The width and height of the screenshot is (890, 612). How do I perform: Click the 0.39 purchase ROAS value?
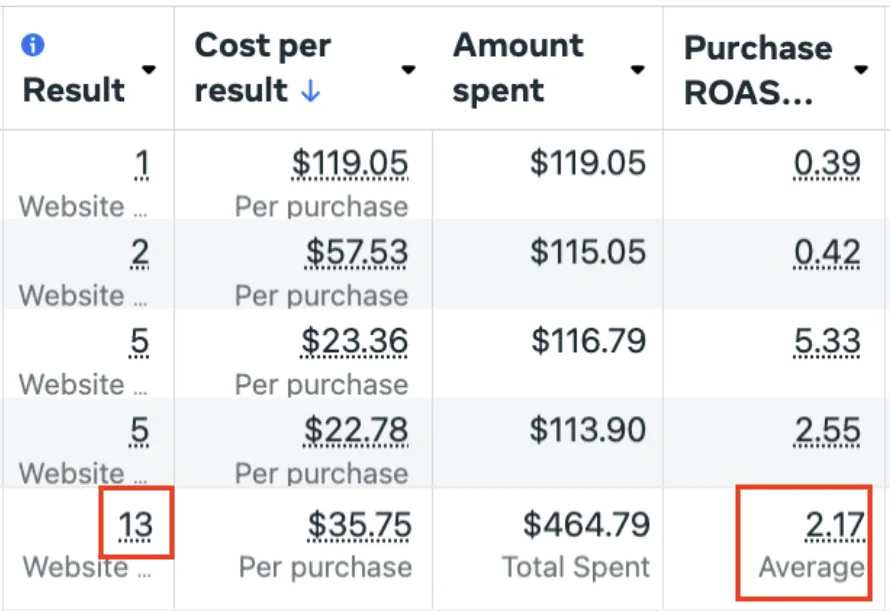827,164
